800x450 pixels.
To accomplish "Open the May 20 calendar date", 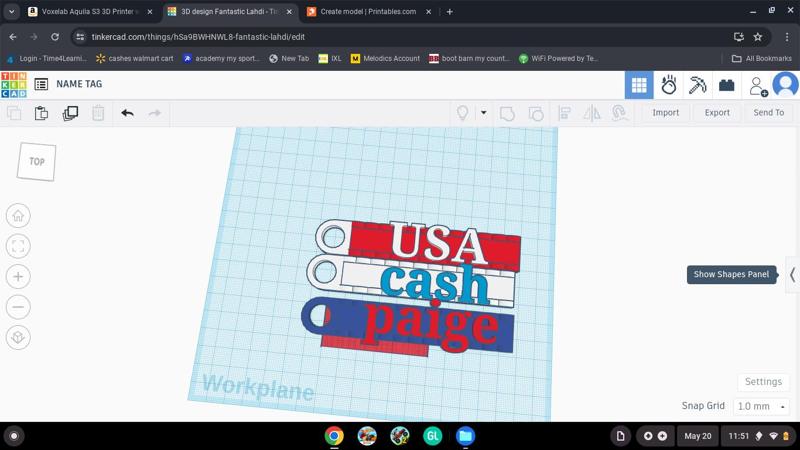I will pos(697,436).
